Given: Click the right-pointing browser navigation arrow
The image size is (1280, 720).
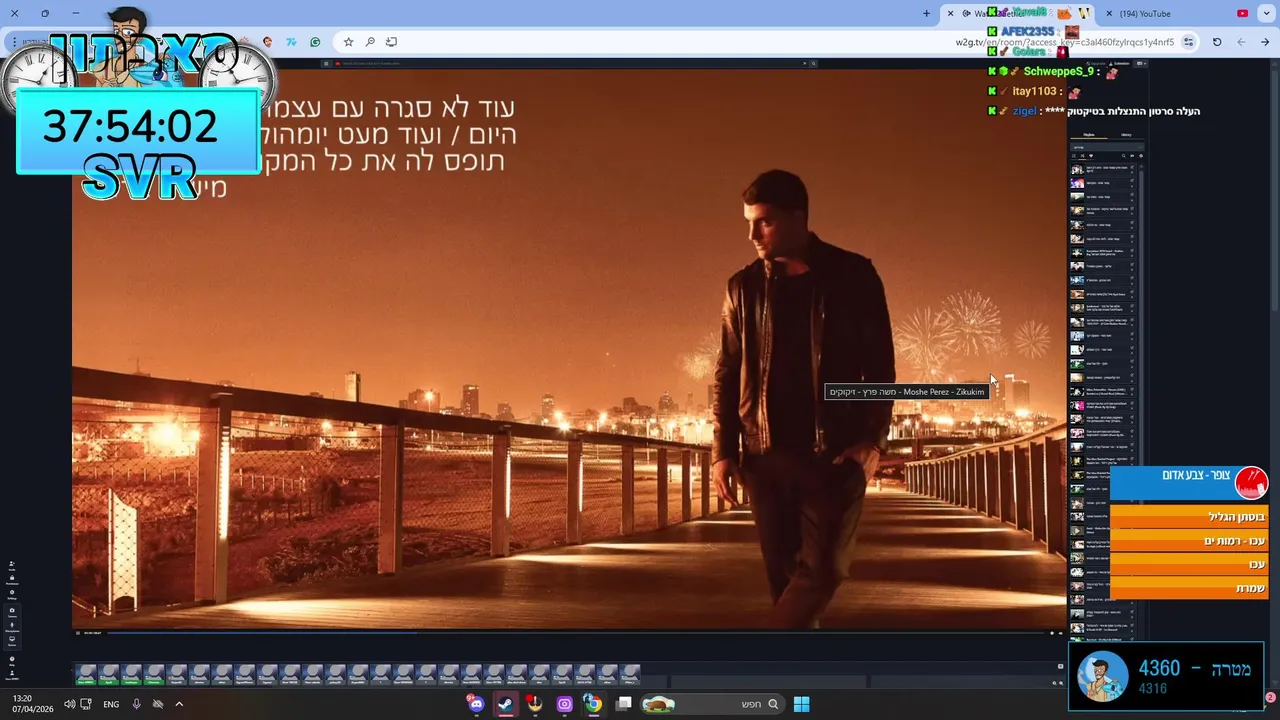Looking at the screenshot, I should (1265, 42).
